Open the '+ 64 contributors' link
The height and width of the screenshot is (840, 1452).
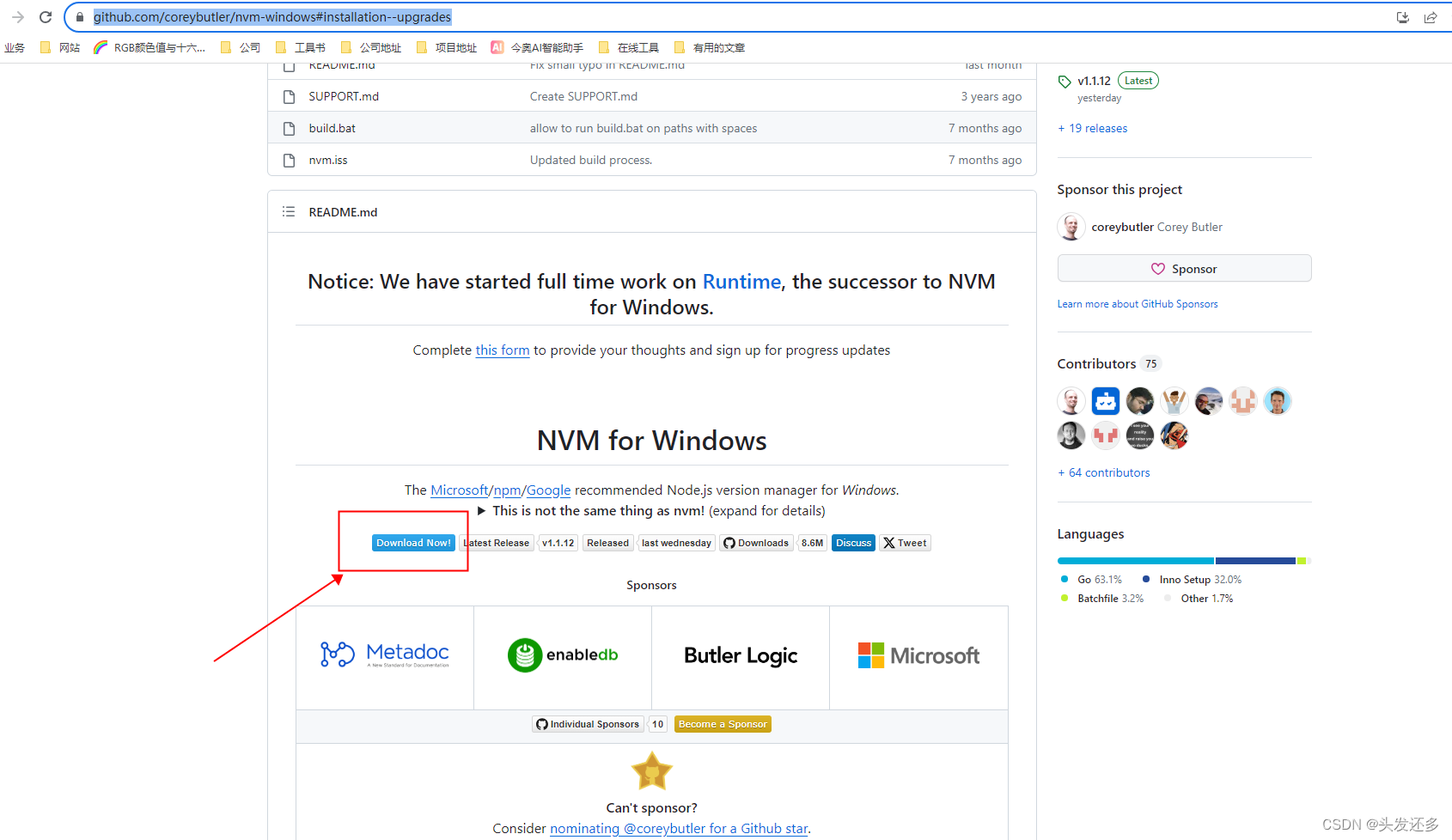click(1104, 472)
